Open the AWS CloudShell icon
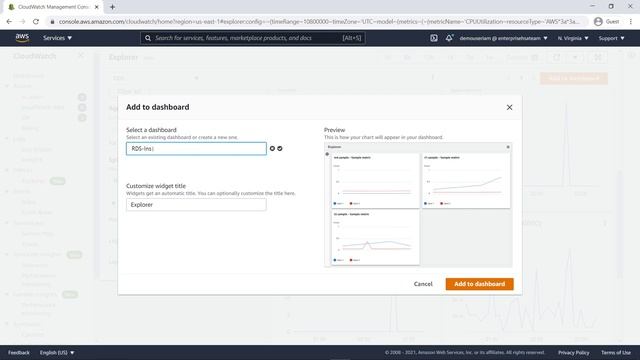The image size is (640, 360). click(433, 38)
